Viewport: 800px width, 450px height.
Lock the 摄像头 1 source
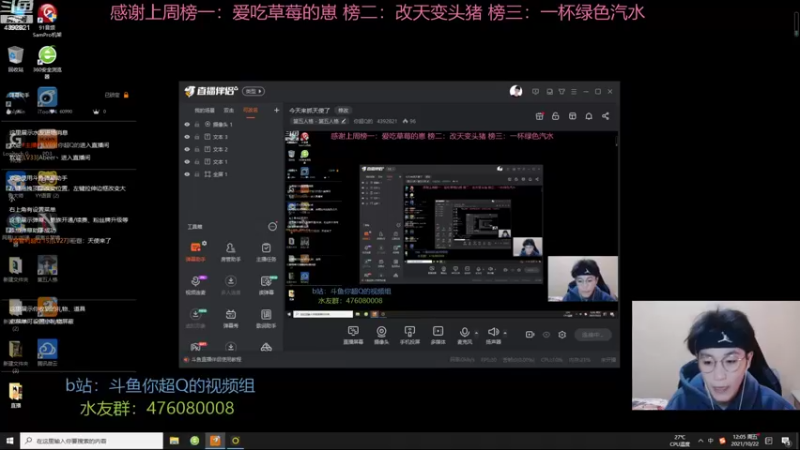click(197, 124)
